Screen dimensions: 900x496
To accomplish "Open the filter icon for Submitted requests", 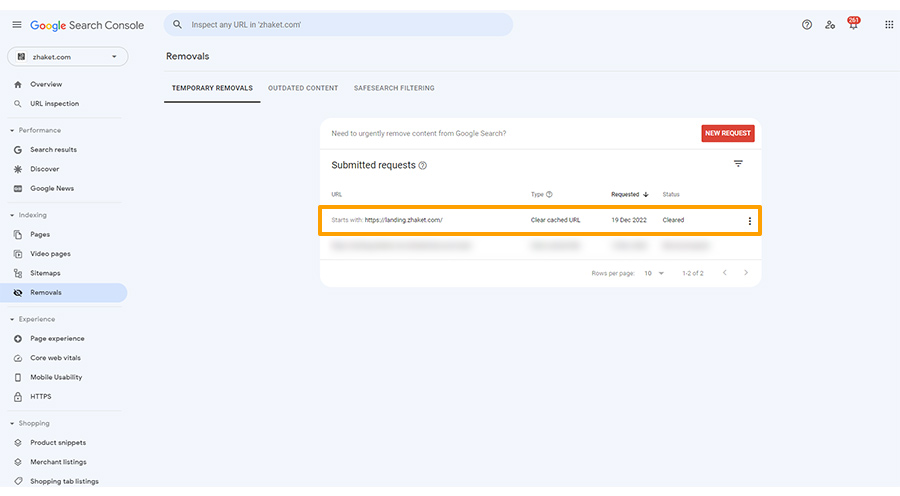I will tap(738, 164).
